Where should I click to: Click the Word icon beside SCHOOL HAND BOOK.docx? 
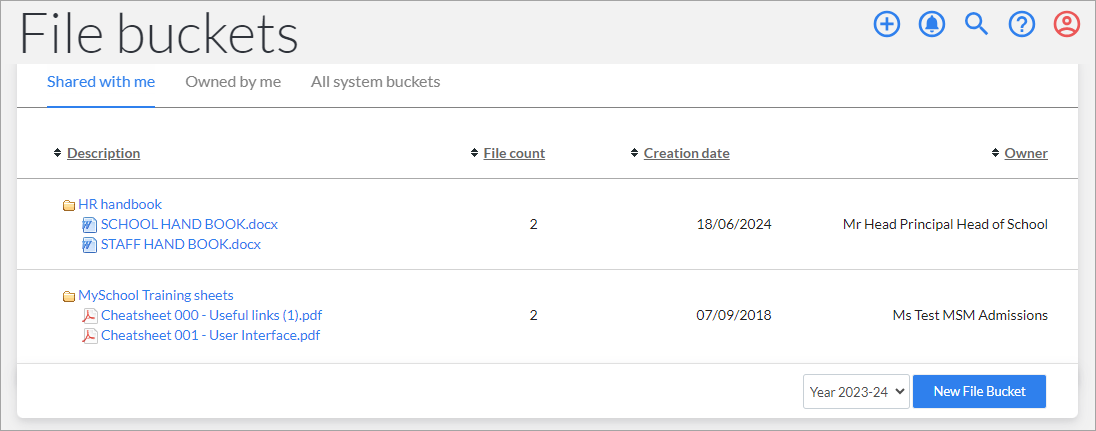tap(90, 225)
